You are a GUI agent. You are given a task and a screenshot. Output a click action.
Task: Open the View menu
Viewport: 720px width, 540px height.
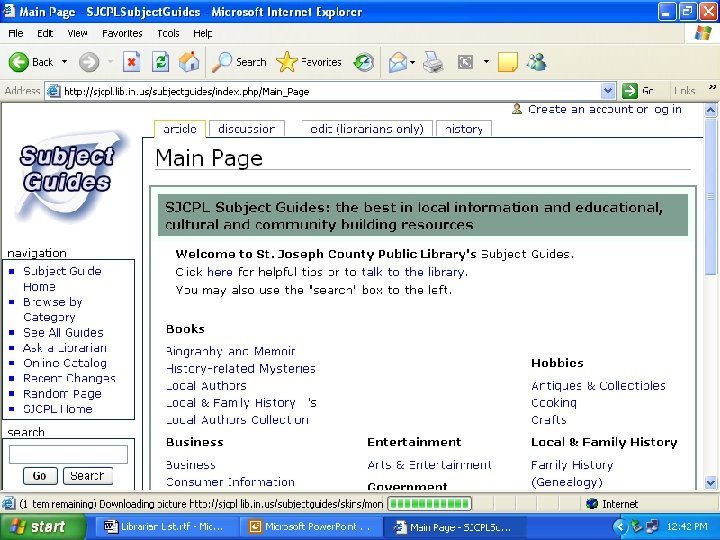77,34
